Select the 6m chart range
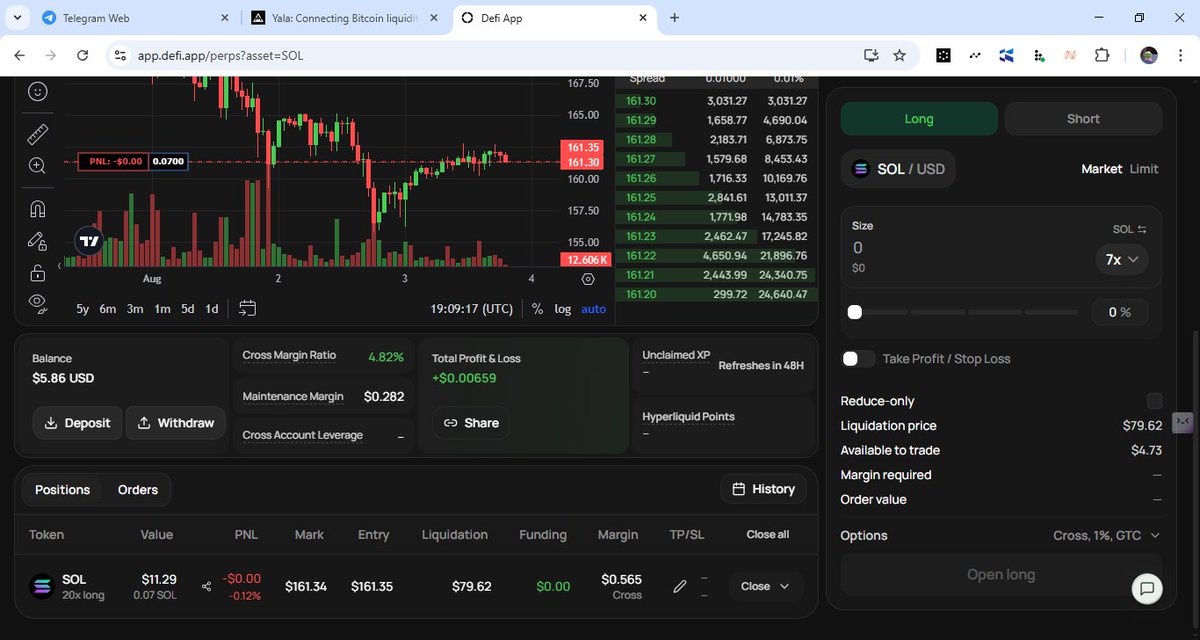Image resolution: width=1200 pixels, height=640 pixels. click(x=108, y=309)
